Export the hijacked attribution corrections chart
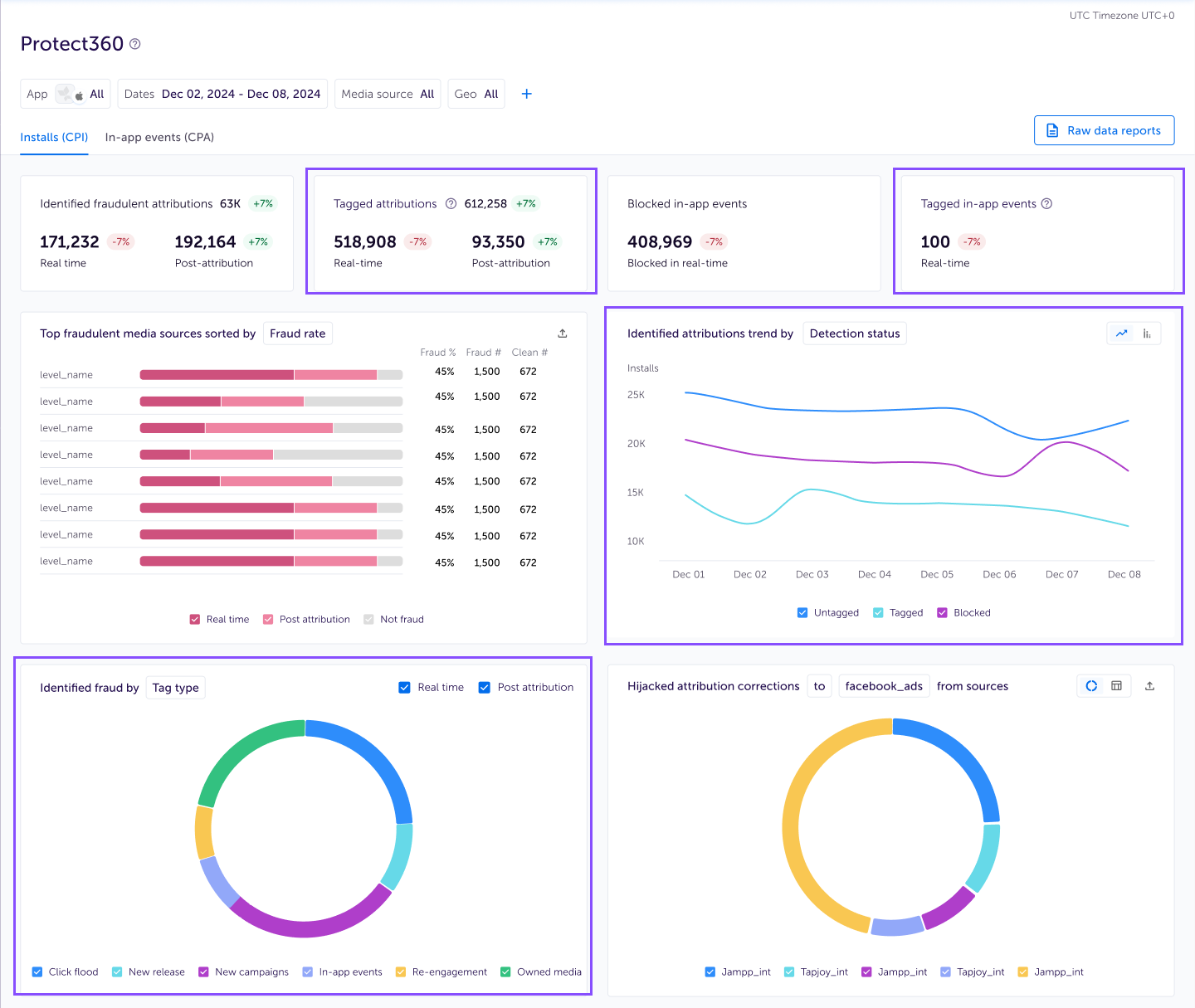 [1150, 686]
